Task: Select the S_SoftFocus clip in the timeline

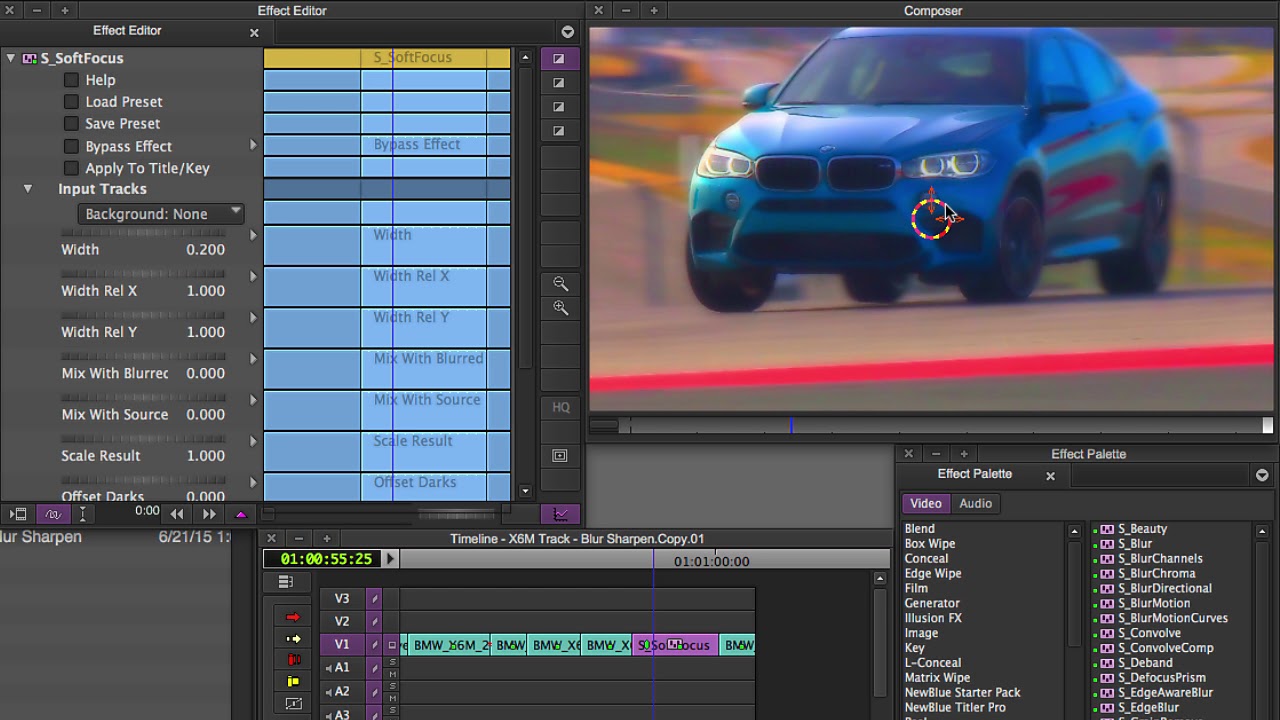Action: coord(675,645)
